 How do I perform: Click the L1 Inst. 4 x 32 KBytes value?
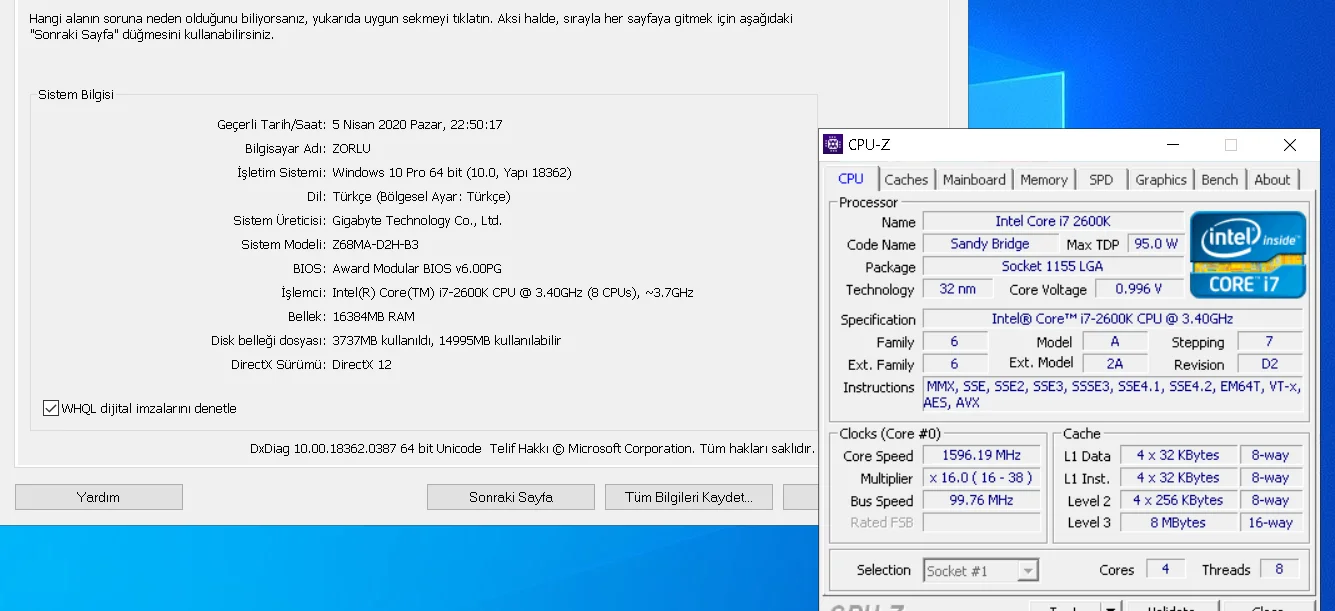click(1178, 478)
